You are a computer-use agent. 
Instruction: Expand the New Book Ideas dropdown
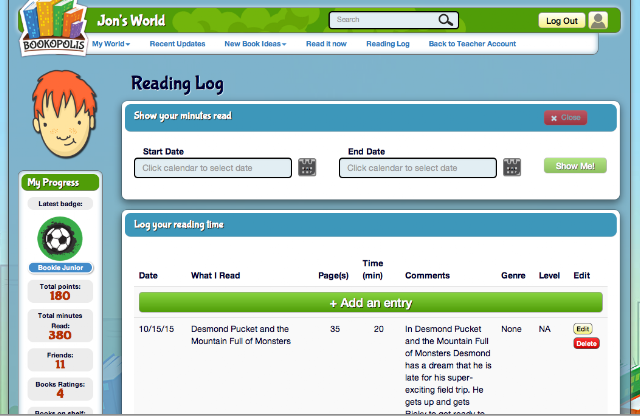255,44
